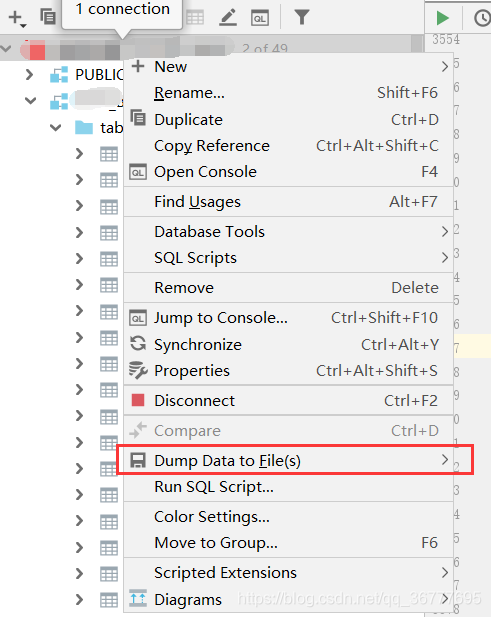This screenshot has height=617, width=491.
Task: Click the submenu arrow beside SQL Scripts
Action: (445, 258)
